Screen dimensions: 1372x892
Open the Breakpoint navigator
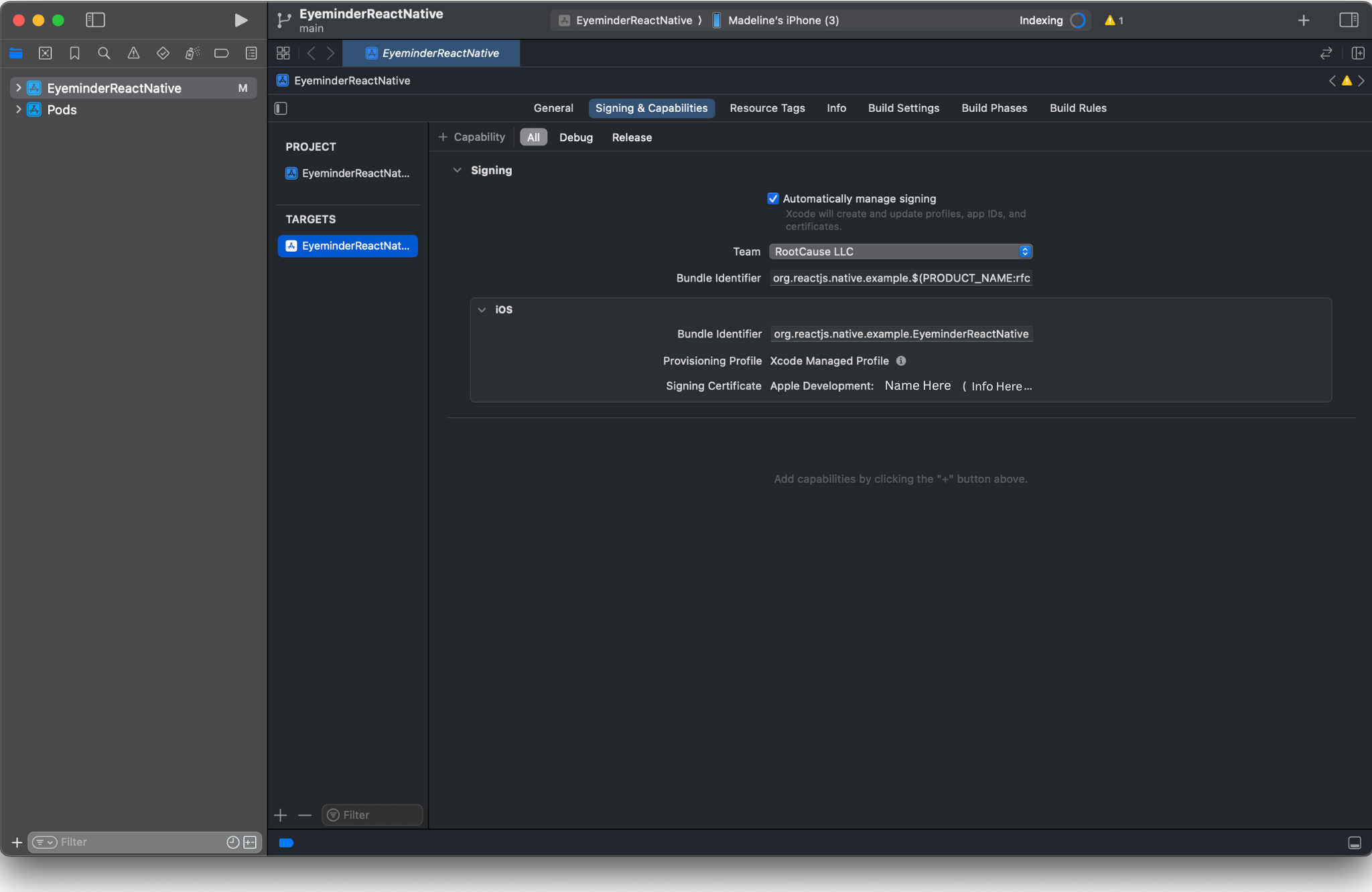(222, 53)
